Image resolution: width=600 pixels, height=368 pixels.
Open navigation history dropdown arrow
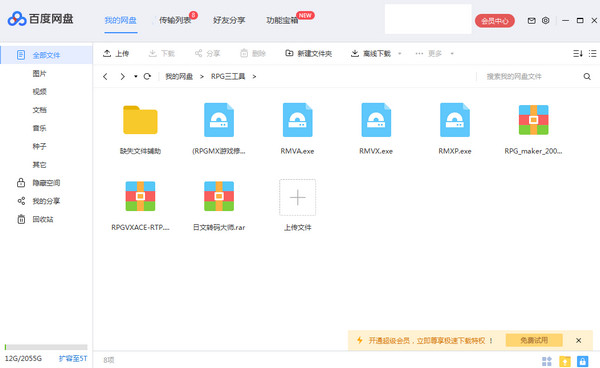pyautogui.click(x=135, y=77)
